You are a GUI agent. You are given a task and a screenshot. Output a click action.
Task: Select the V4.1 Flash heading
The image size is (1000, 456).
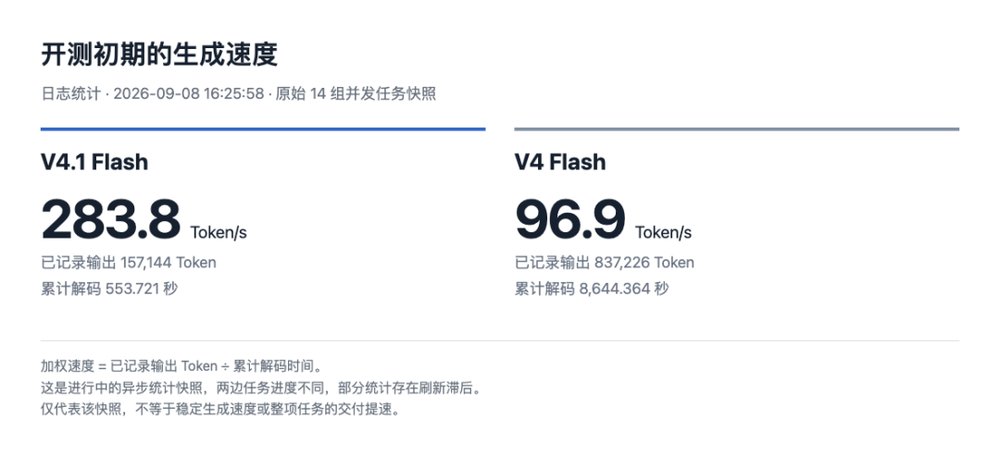[94, 162]
